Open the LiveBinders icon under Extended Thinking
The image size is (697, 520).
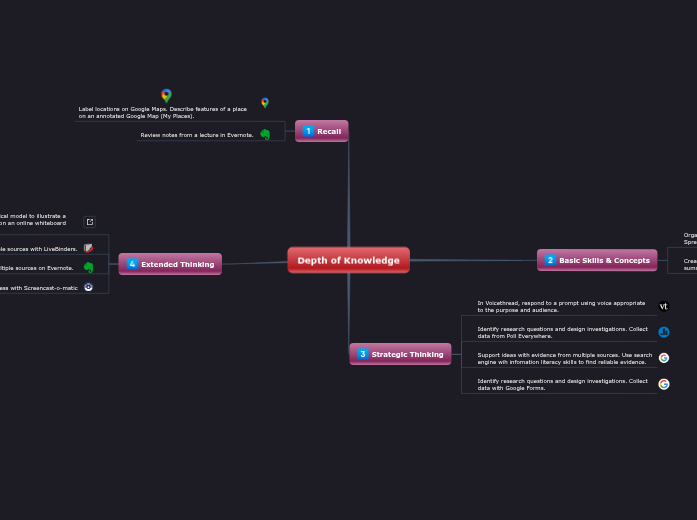point(89,248)
